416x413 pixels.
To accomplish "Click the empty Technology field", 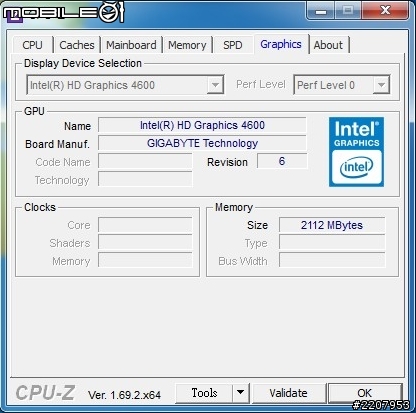I will point(145,179).
